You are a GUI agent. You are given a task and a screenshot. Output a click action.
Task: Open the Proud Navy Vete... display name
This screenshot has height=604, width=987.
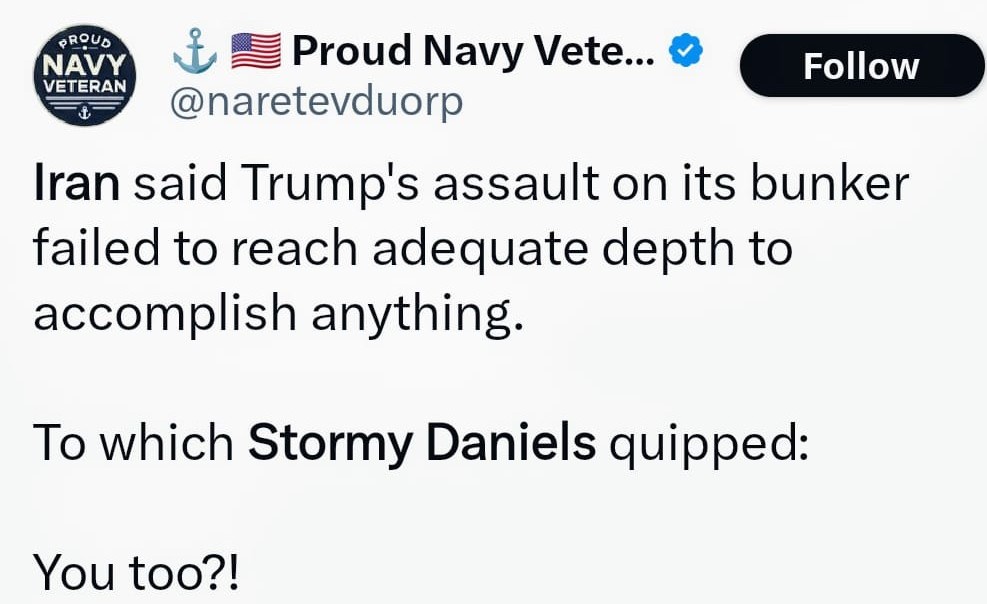pyautogui.click(x=473, y=51)
